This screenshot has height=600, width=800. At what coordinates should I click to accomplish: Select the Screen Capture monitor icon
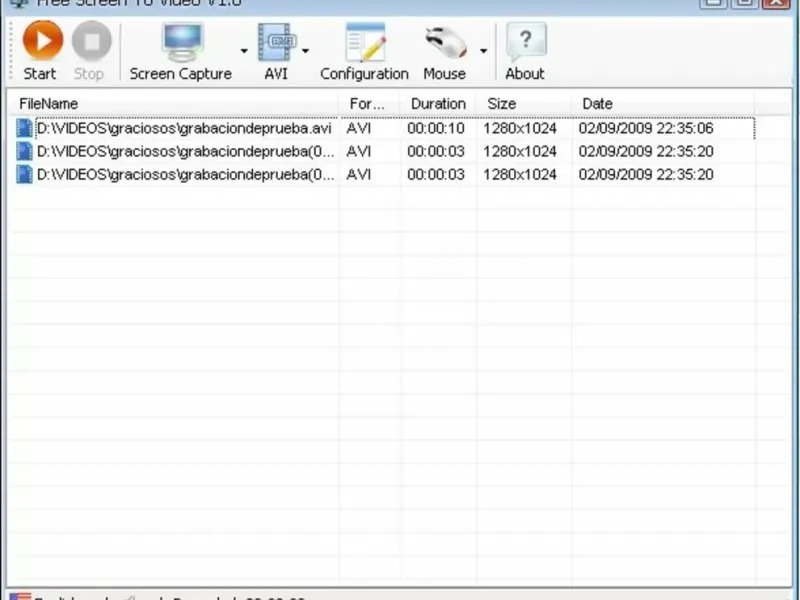pos(182,42)
